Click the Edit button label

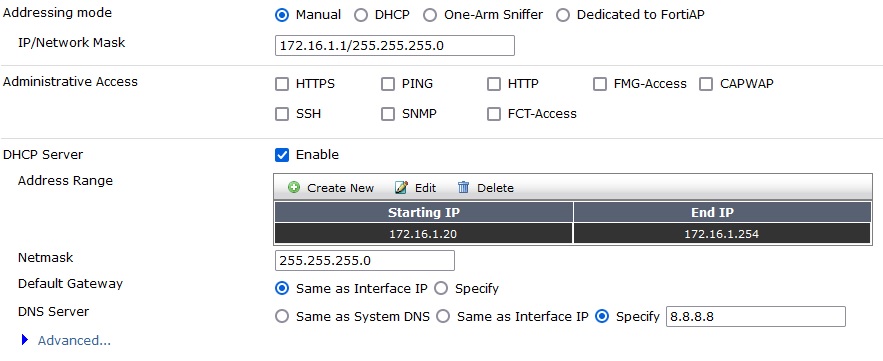425,188
